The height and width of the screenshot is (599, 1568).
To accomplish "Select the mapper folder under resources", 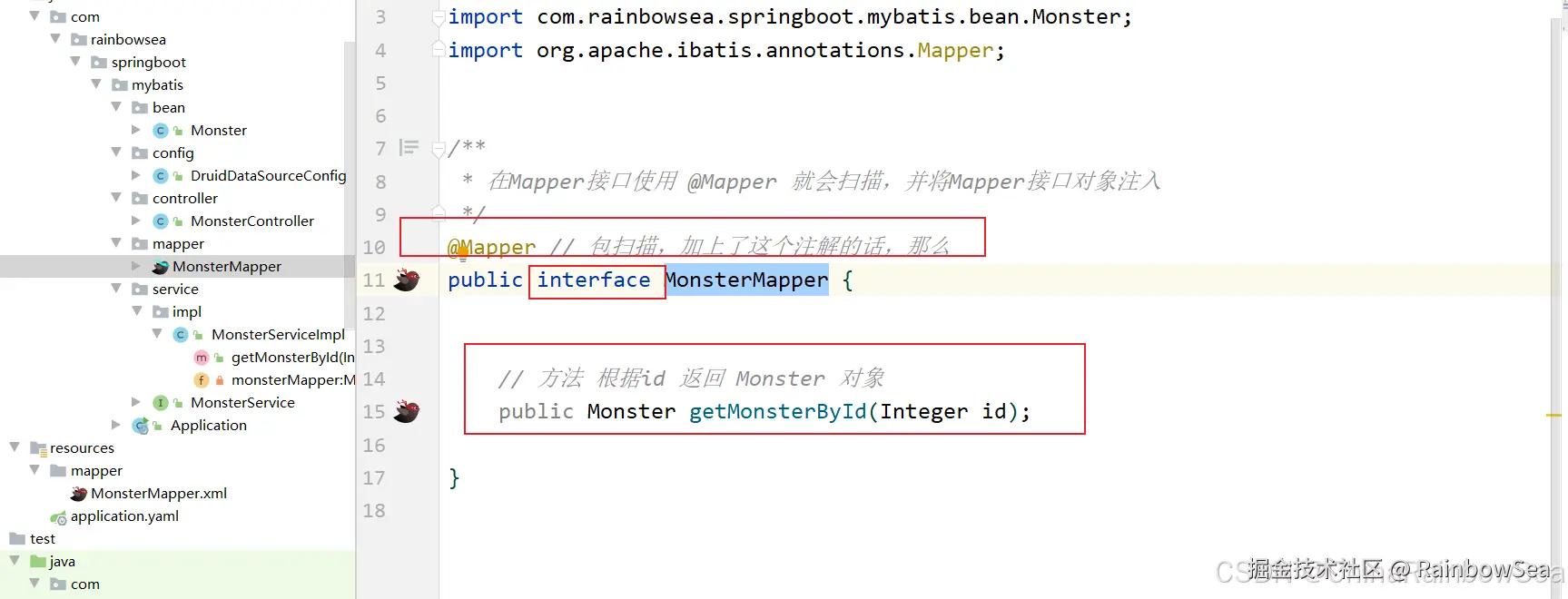I will tap(96, 471).
